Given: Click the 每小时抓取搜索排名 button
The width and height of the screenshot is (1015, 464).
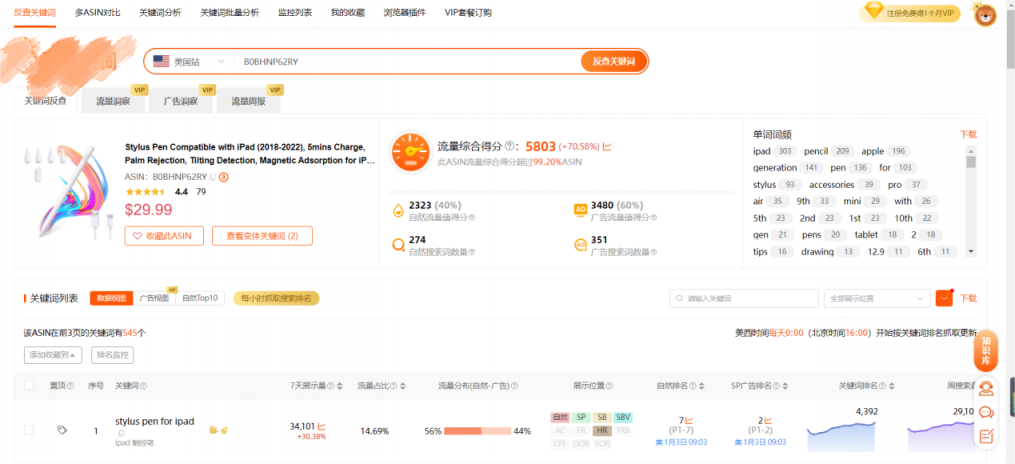Looking at the screenshot, I should [x=276, y=298].
